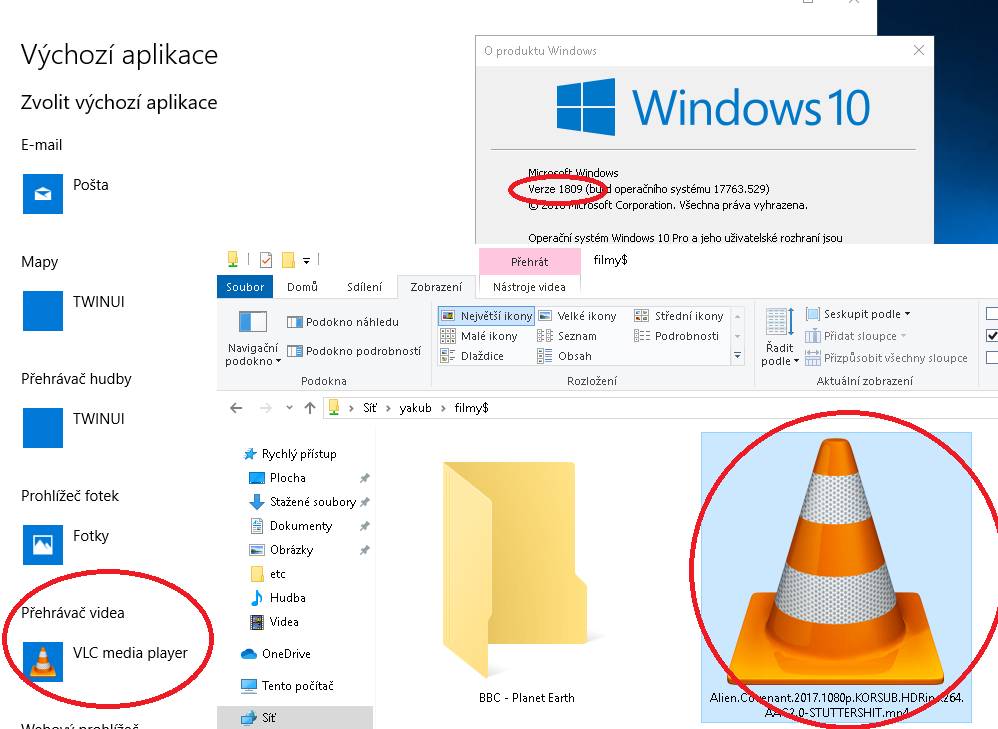Open the recent locations dropdown chevron
This screenshot has height=729, width=998.
click(289, 408)
